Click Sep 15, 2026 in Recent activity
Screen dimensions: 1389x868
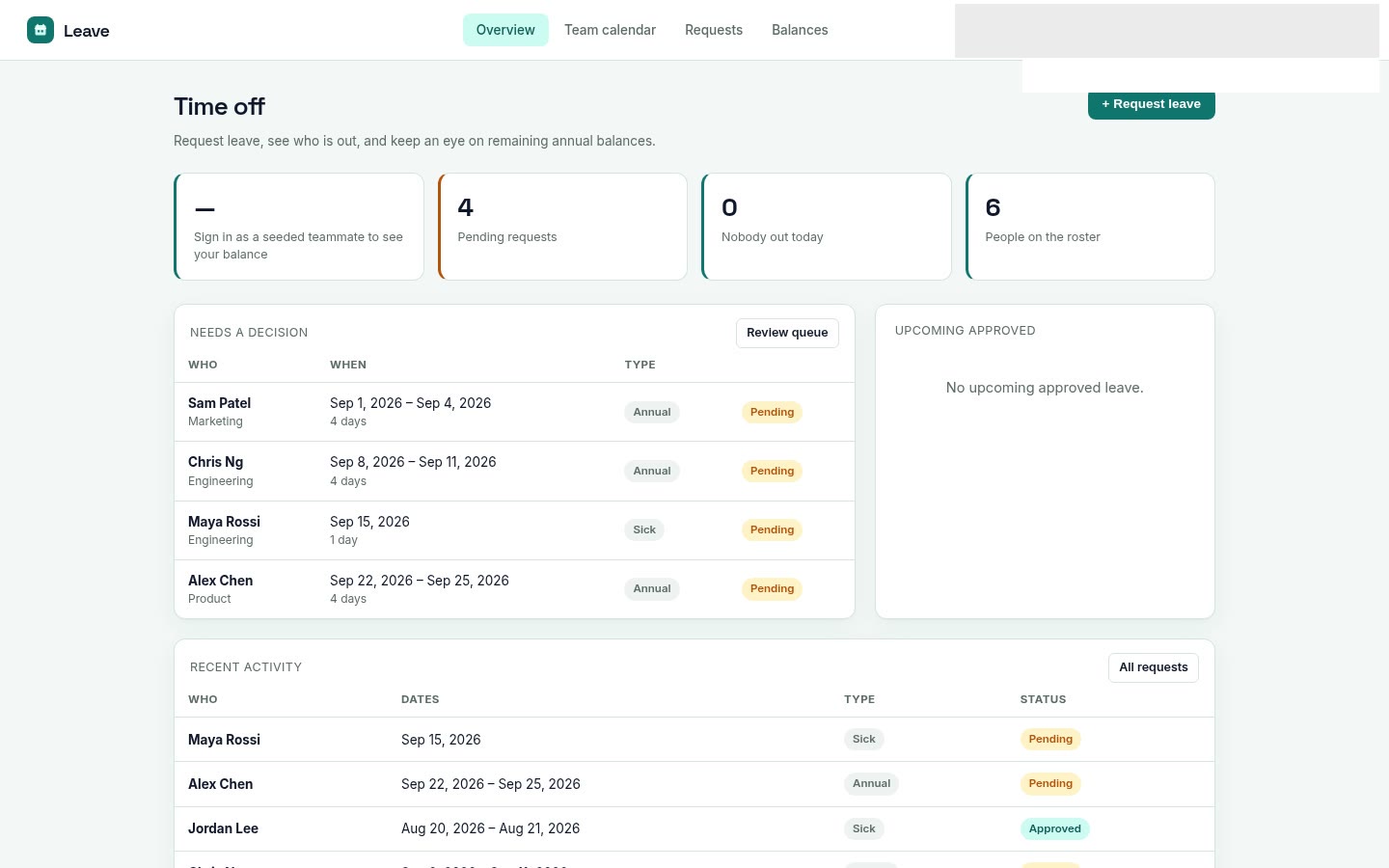(x=441, y=740)
